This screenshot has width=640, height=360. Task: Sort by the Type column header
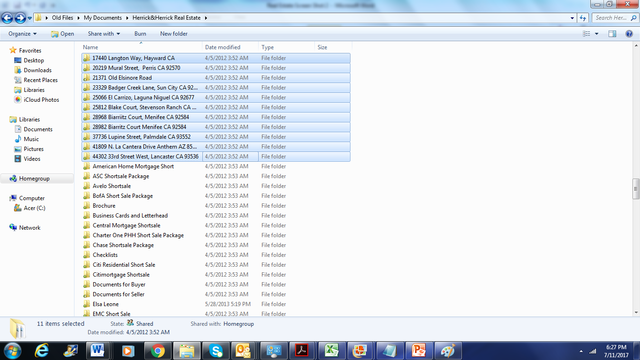[287, 47]
